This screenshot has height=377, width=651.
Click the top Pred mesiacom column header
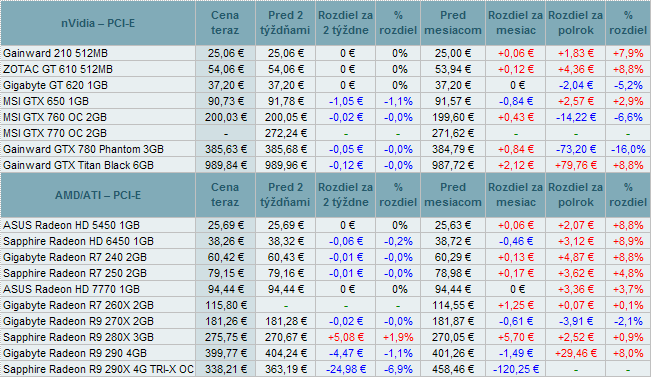coord(453,23)
